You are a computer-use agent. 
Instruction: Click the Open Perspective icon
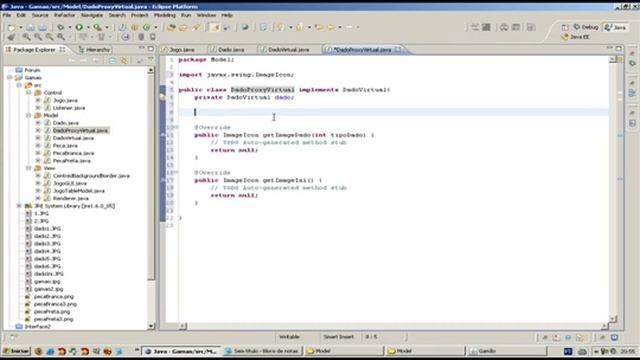pos(565,27)
